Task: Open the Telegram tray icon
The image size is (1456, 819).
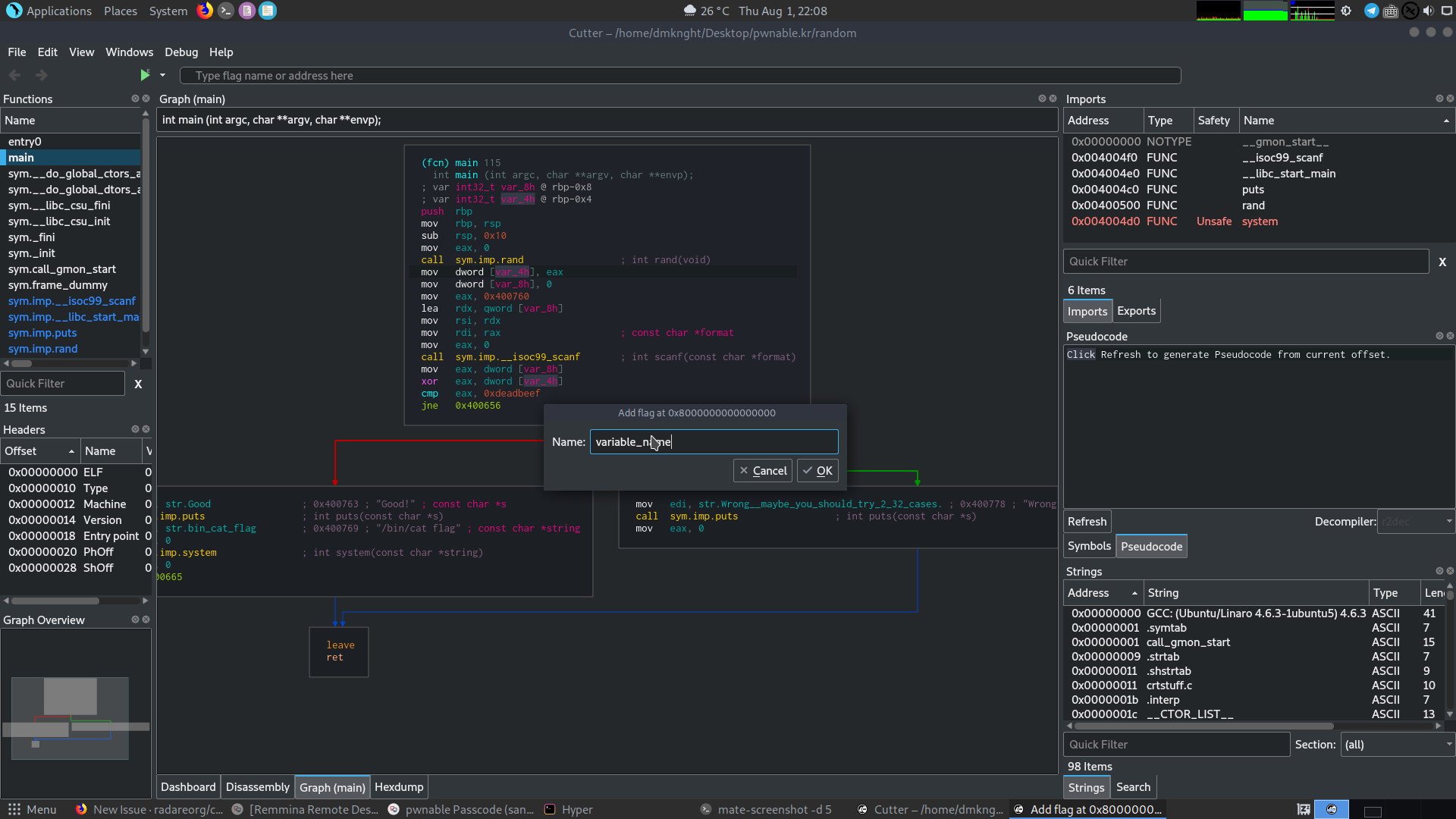Action: (x=1371, y=11)
